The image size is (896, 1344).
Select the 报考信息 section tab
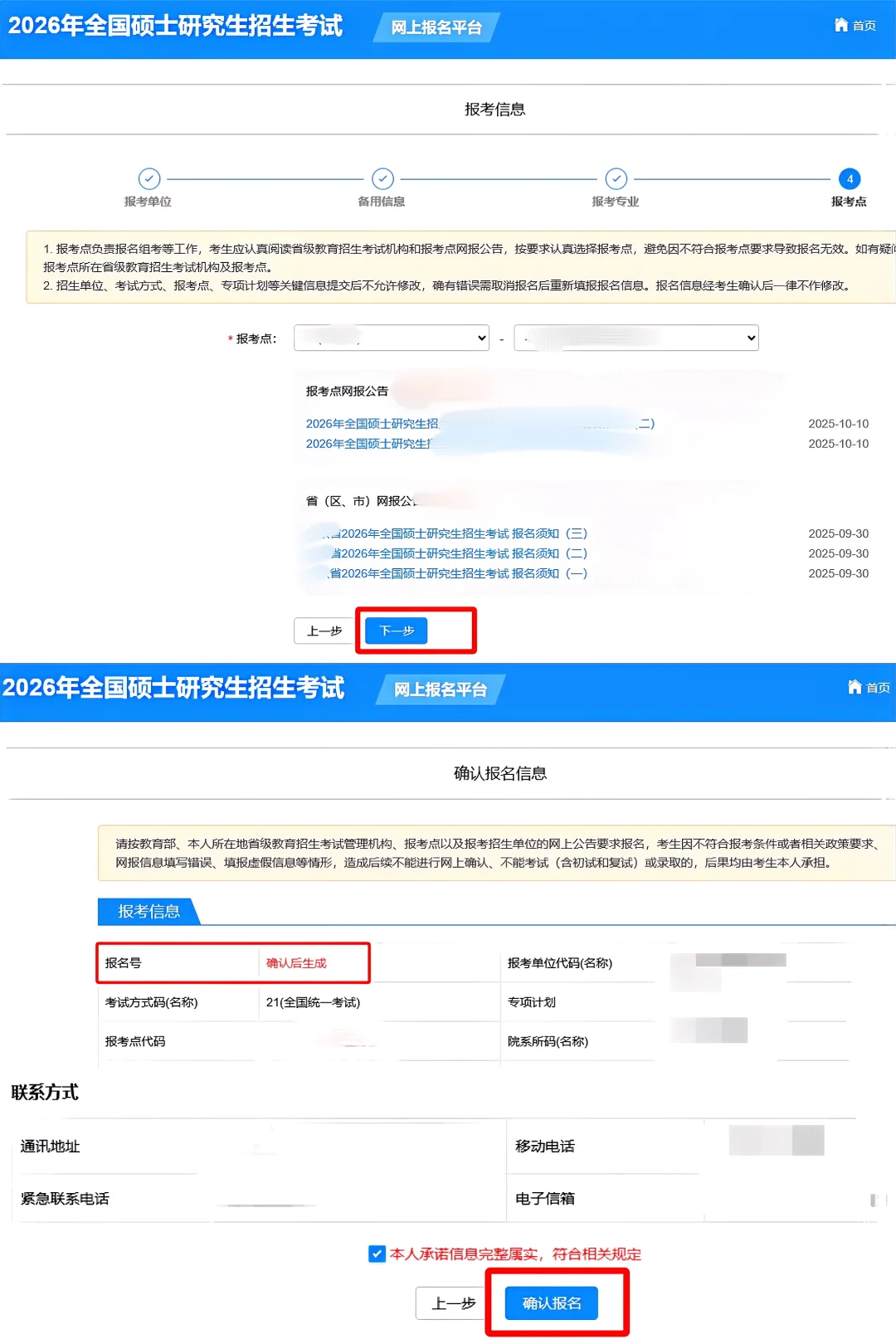coord(149,911)
